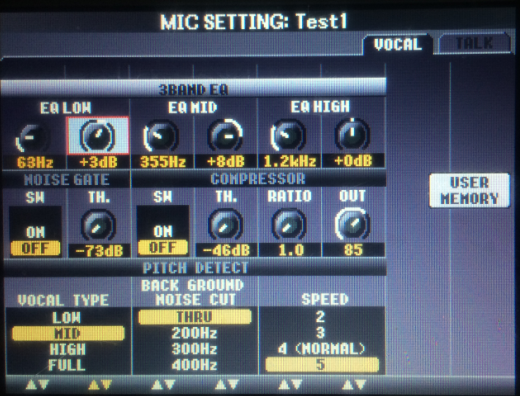Screen dimensions: 520x396
Task: Select the EQ MID frequency knob (355Hz)
Action: [x=161, y=136]
